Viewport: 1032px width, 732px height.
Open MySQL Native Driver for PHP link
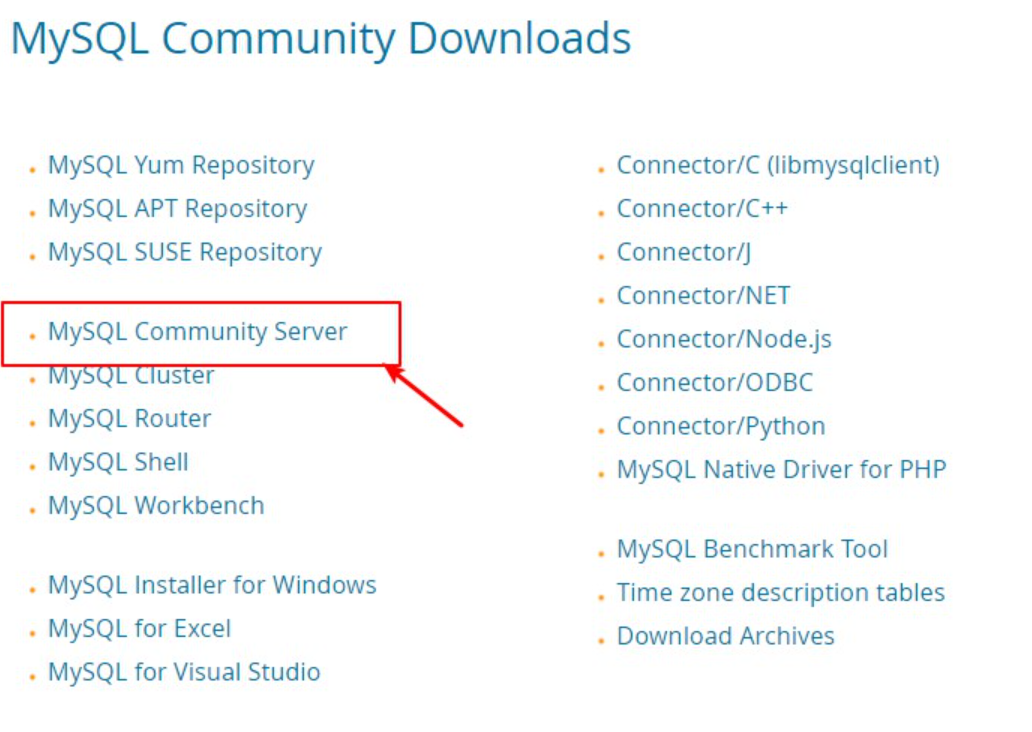tap(781, 469)
